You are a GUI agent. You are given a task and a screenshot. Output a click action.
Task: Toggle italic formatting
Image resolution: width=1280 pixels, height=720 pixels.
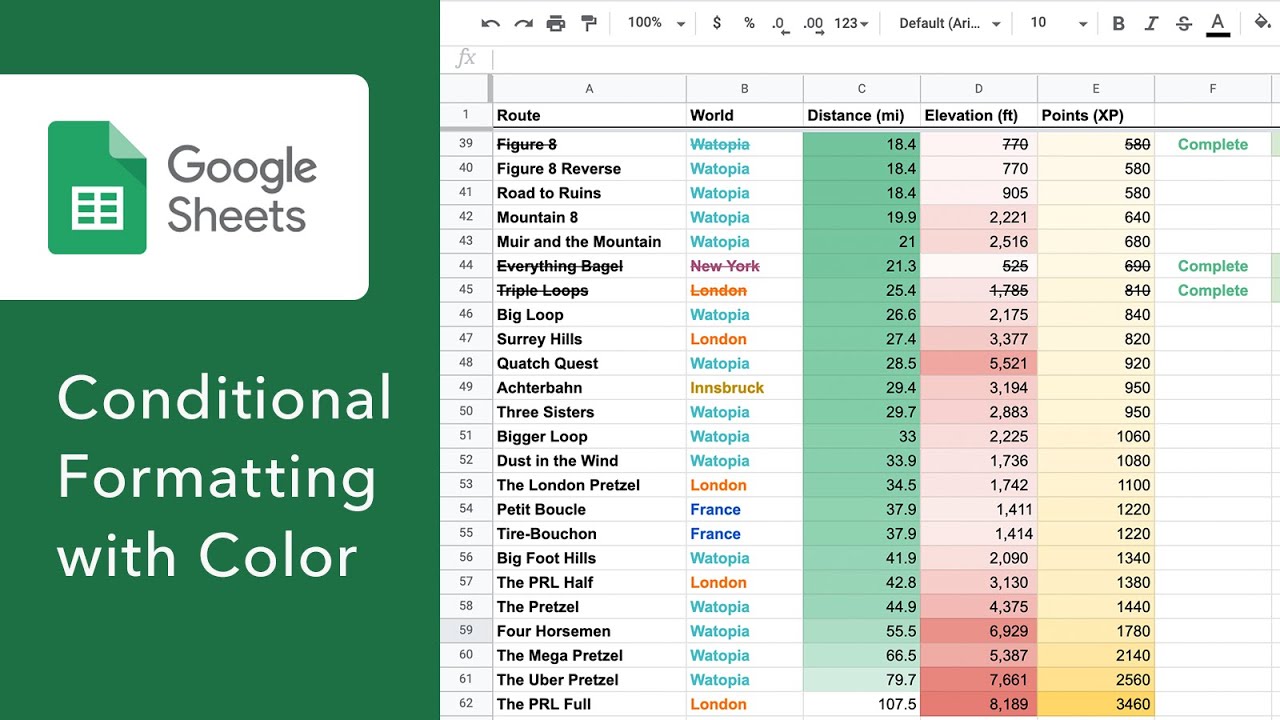1151,23
